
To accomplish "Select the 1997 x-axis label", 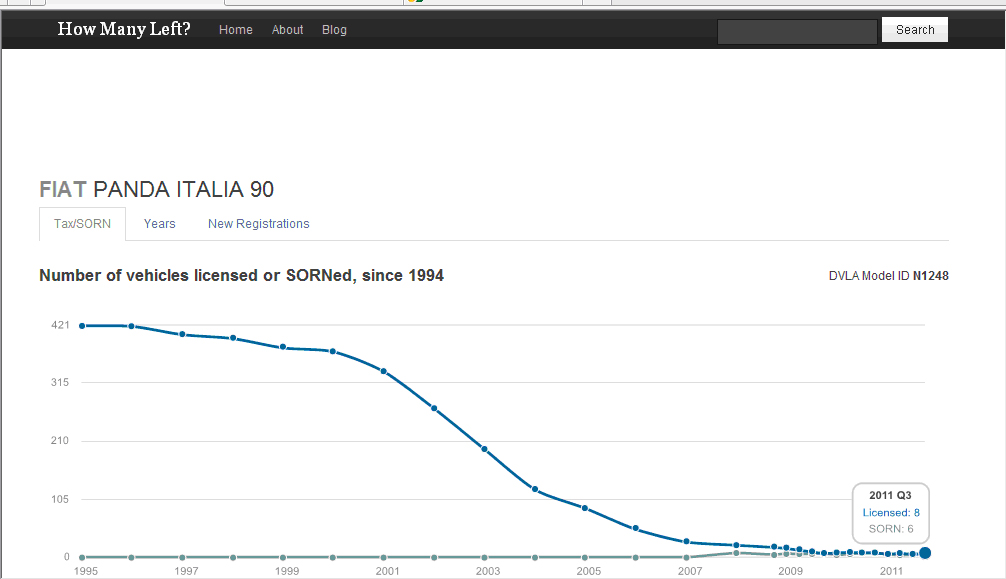I will [x=186, y=571].
